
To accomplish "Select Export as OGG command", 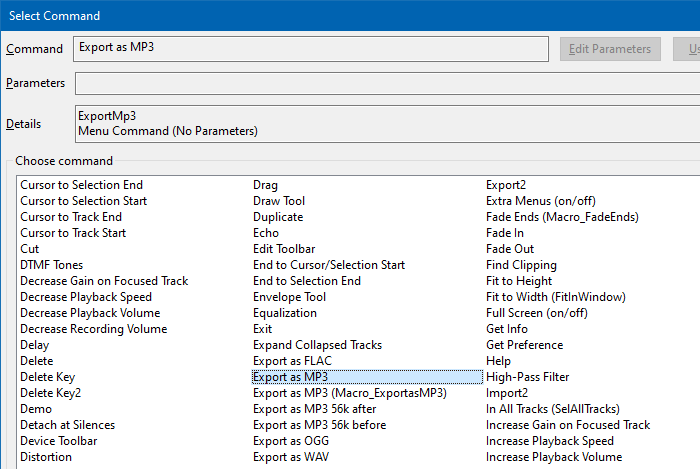I will pos(291,441).
